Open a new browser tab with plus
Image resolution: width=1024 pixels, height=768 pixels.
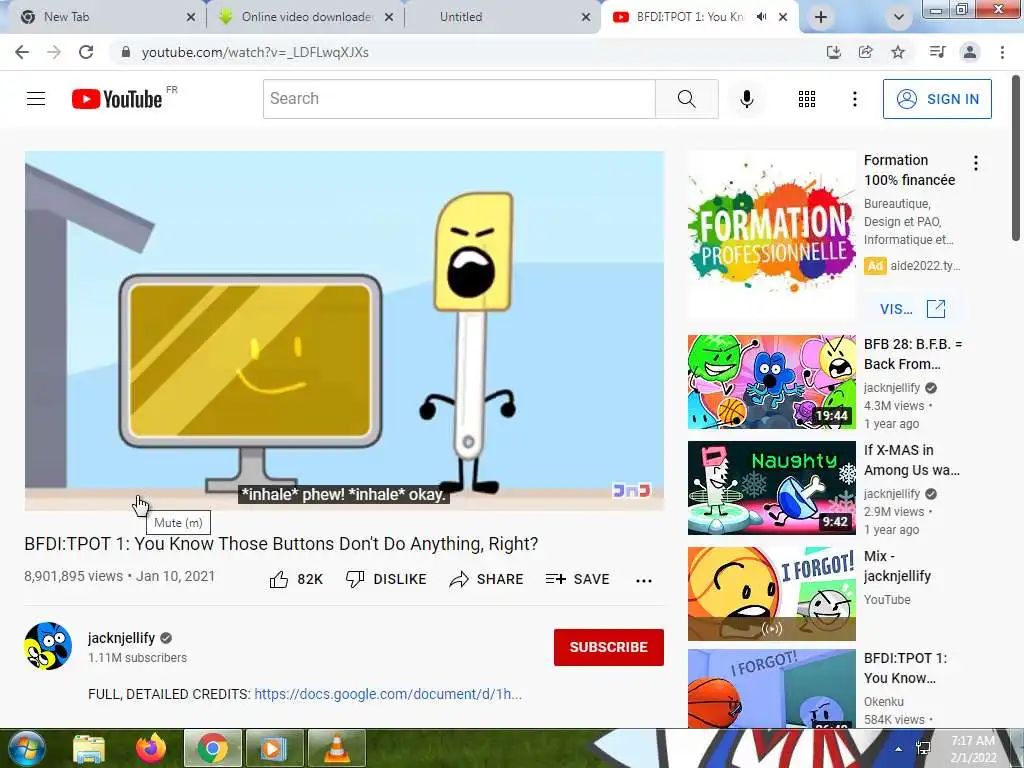(821, 18)
